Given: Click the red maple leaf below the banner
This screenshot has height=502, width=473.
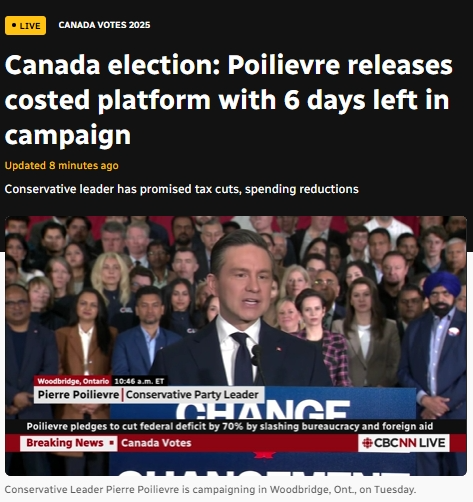Looking at the screenshot, I should [x=264, y=455].
